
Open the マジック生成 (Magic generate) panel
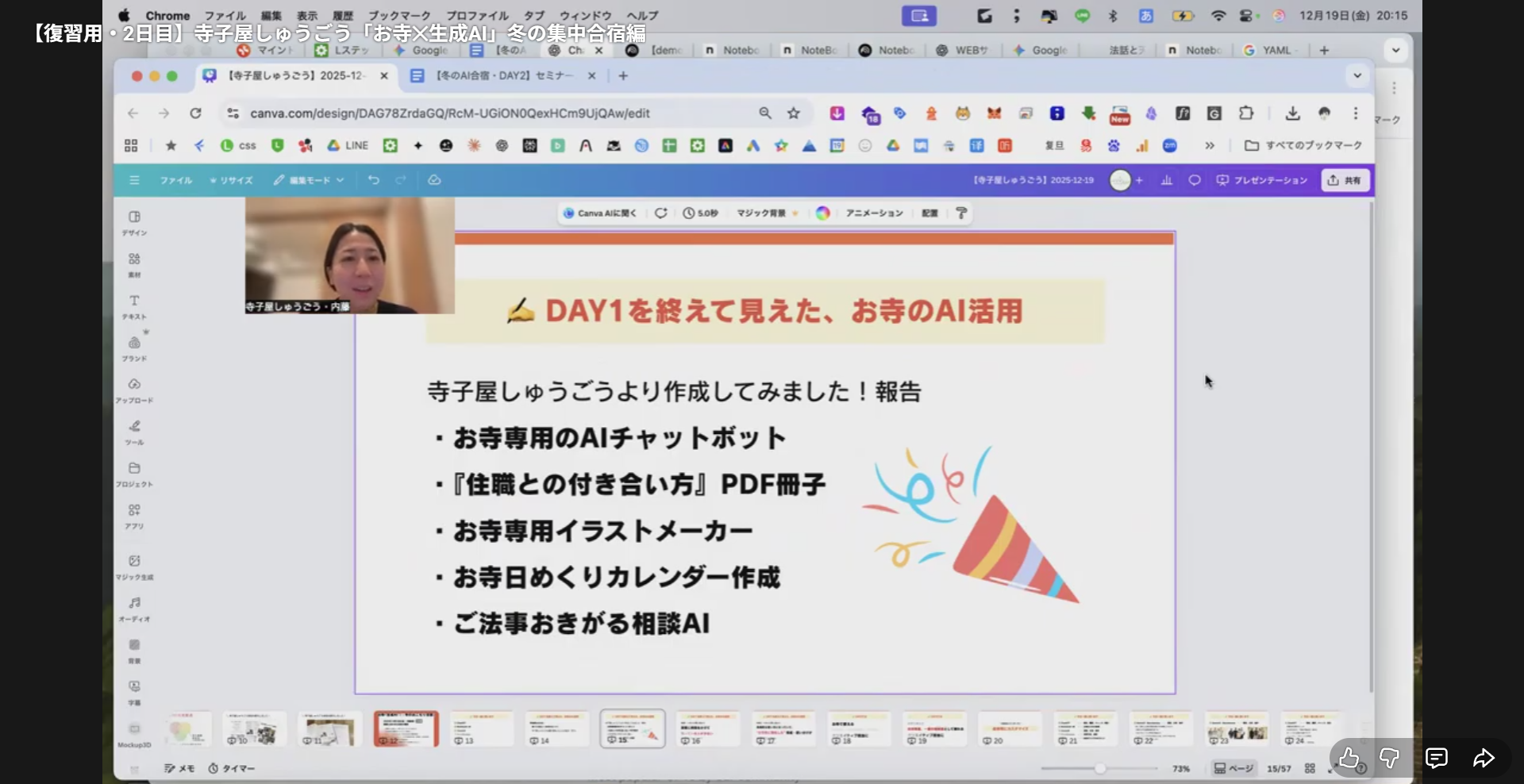click(x=134, y=566)
